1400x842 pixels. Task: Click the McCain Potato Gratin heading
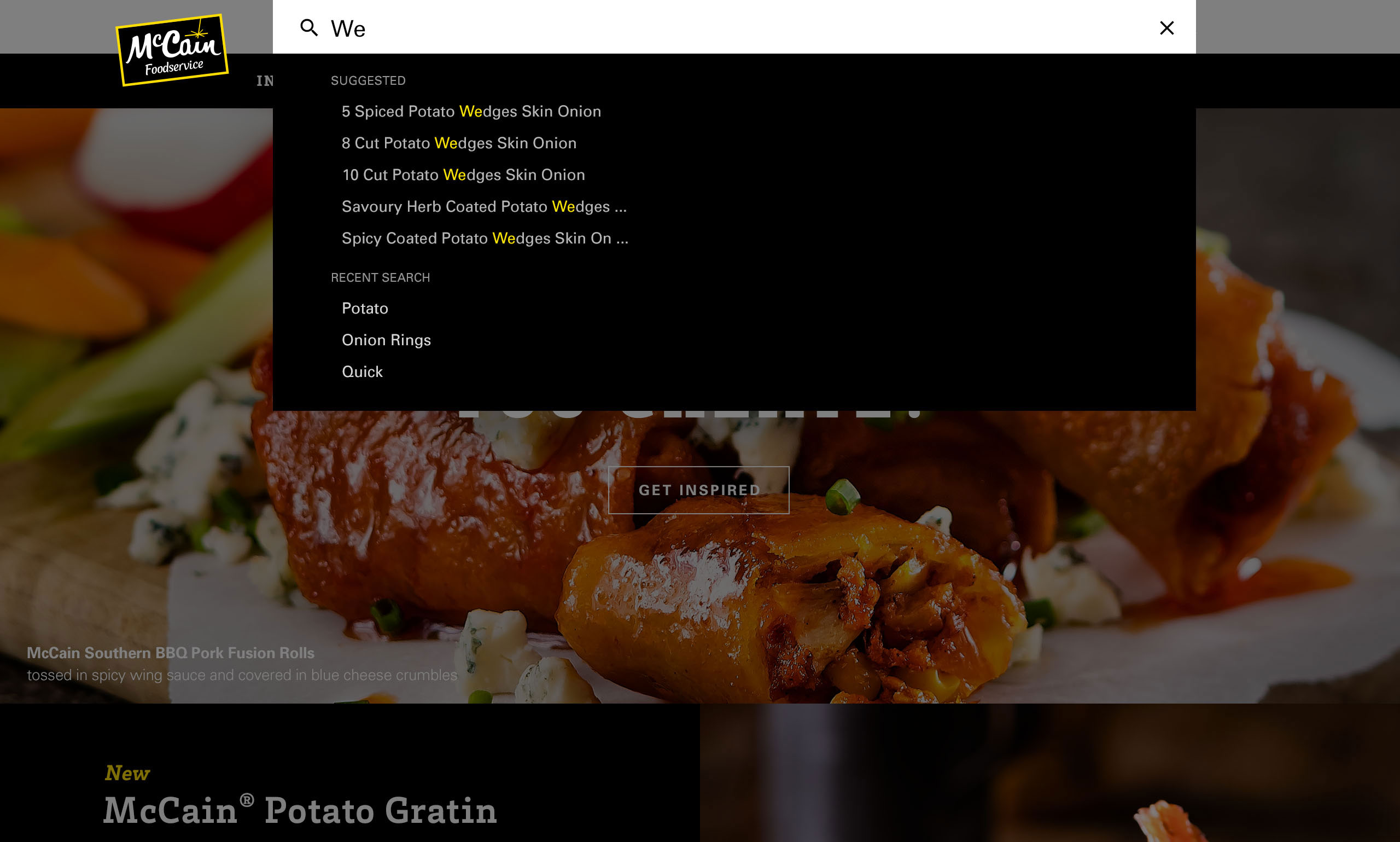(x=300, y=810)
